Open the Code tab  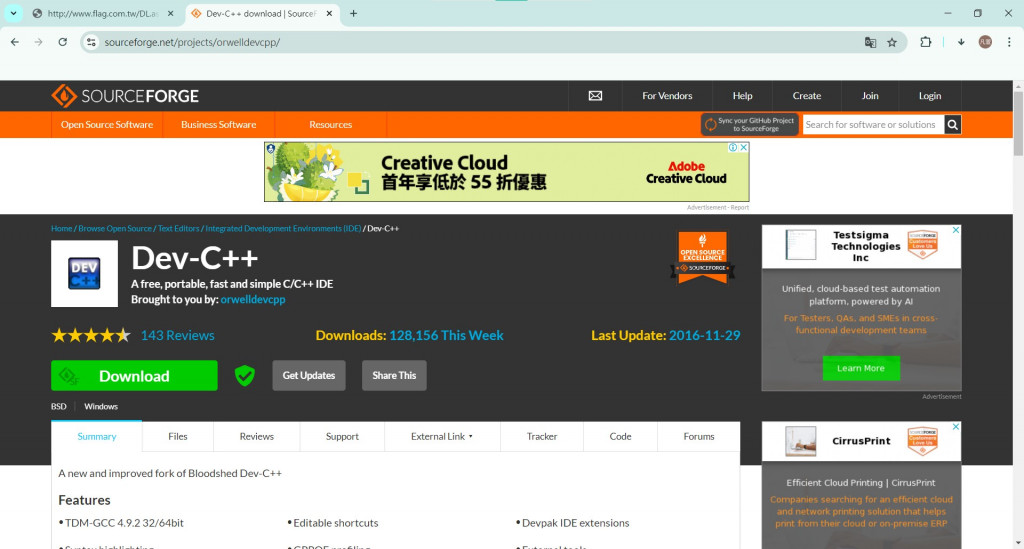(620, 436)
